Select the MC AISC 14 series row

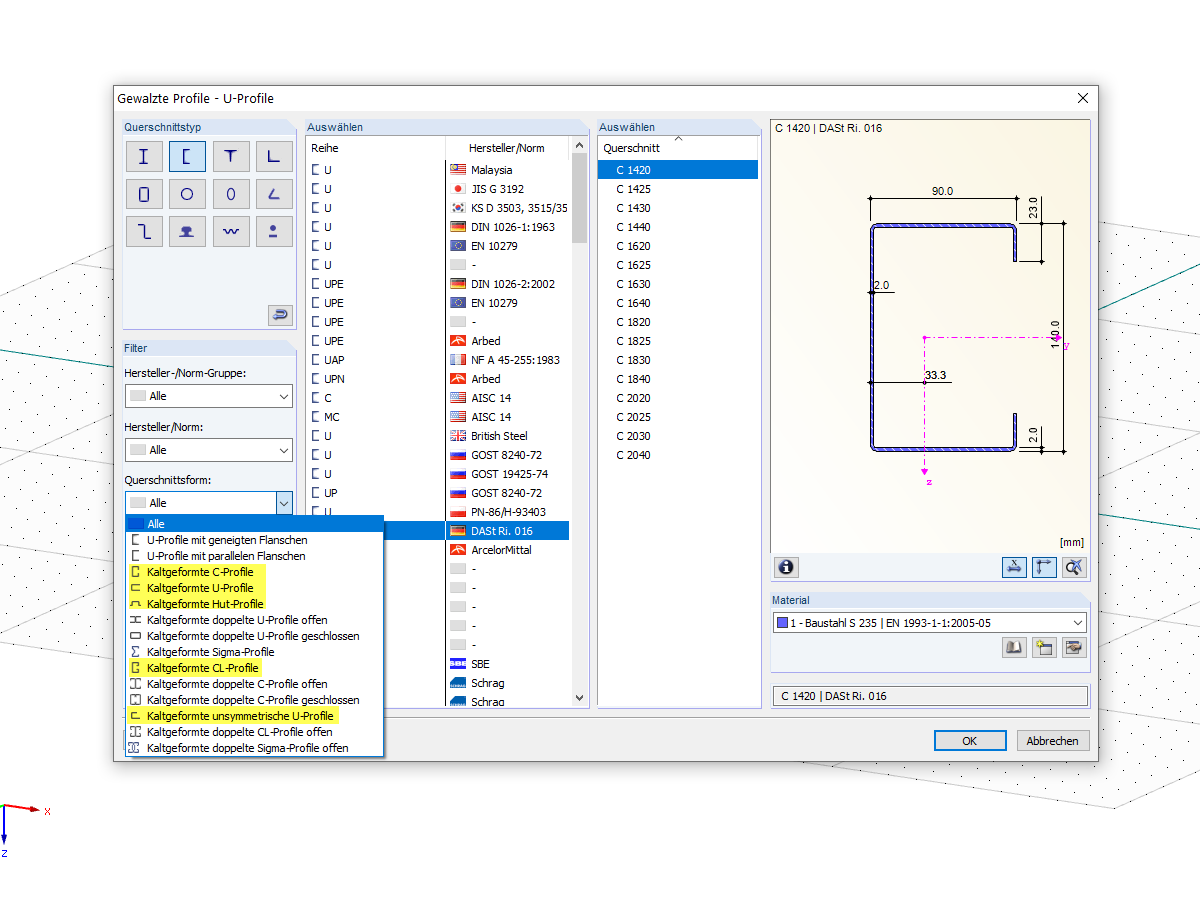(x=438, y=417)
